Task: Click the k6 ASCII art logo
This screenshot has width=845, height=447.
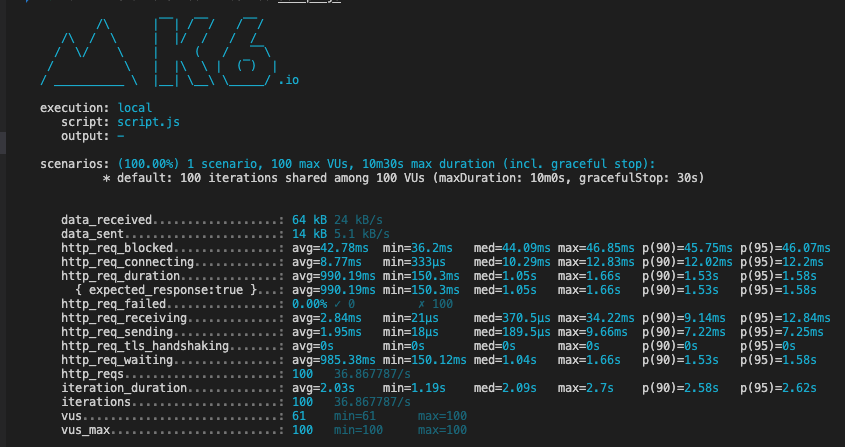Action: click(159, 52)
